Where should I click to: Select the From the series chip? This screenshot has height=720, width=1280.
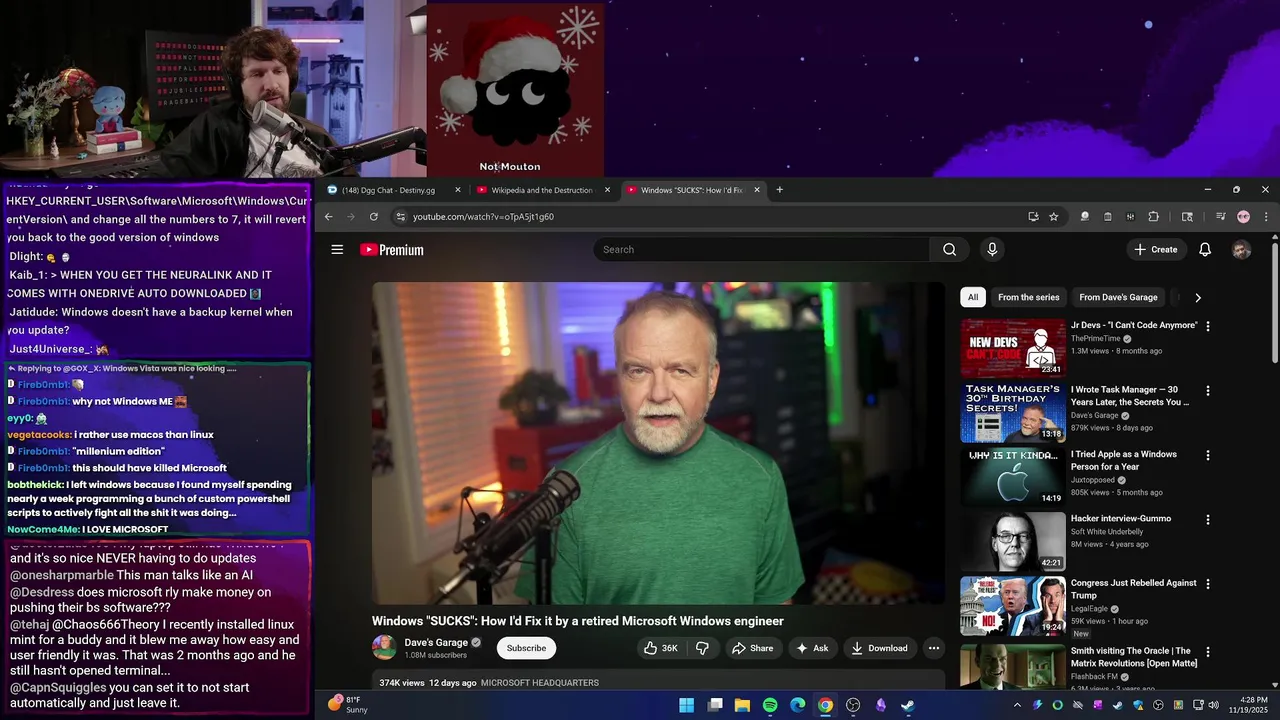[1028, 297]
